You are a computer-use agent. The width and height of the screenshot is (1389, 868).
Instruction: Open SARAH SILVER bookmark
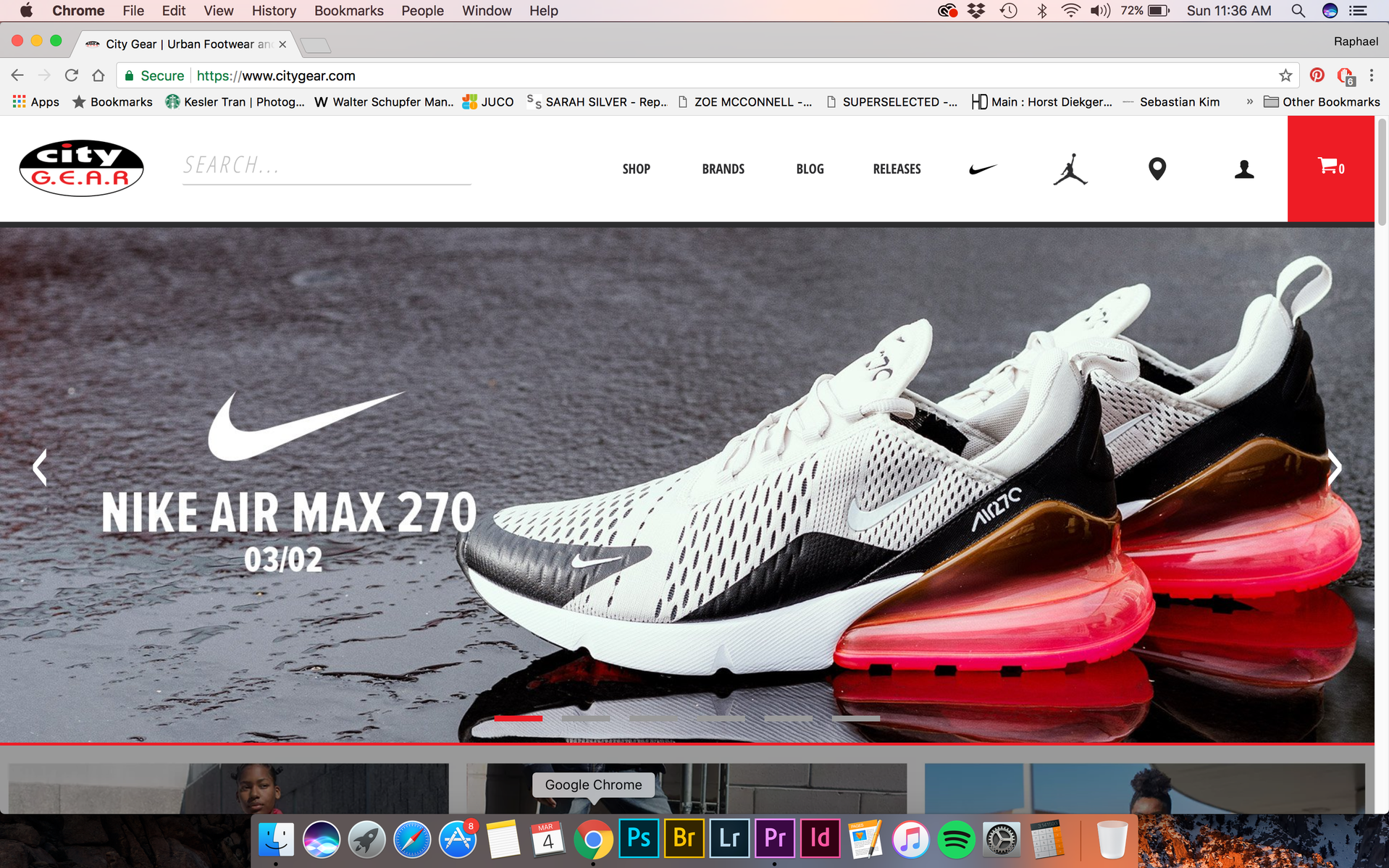[x=597, y=102]
